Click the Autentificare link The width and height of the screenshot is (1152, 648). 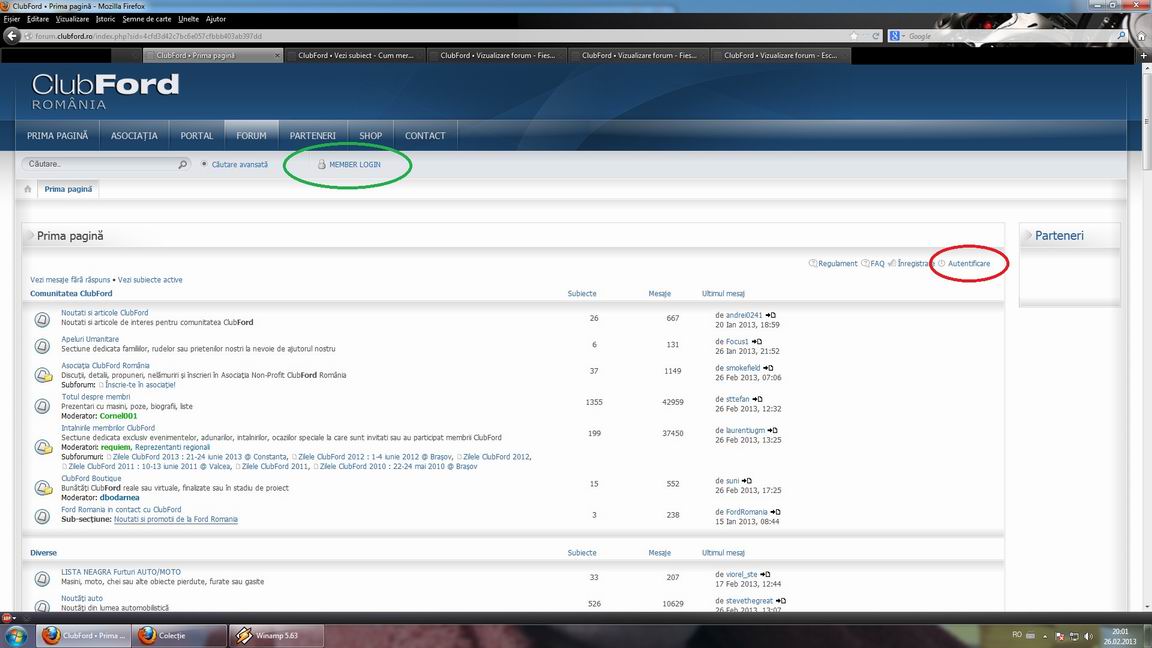click(968, 263)
